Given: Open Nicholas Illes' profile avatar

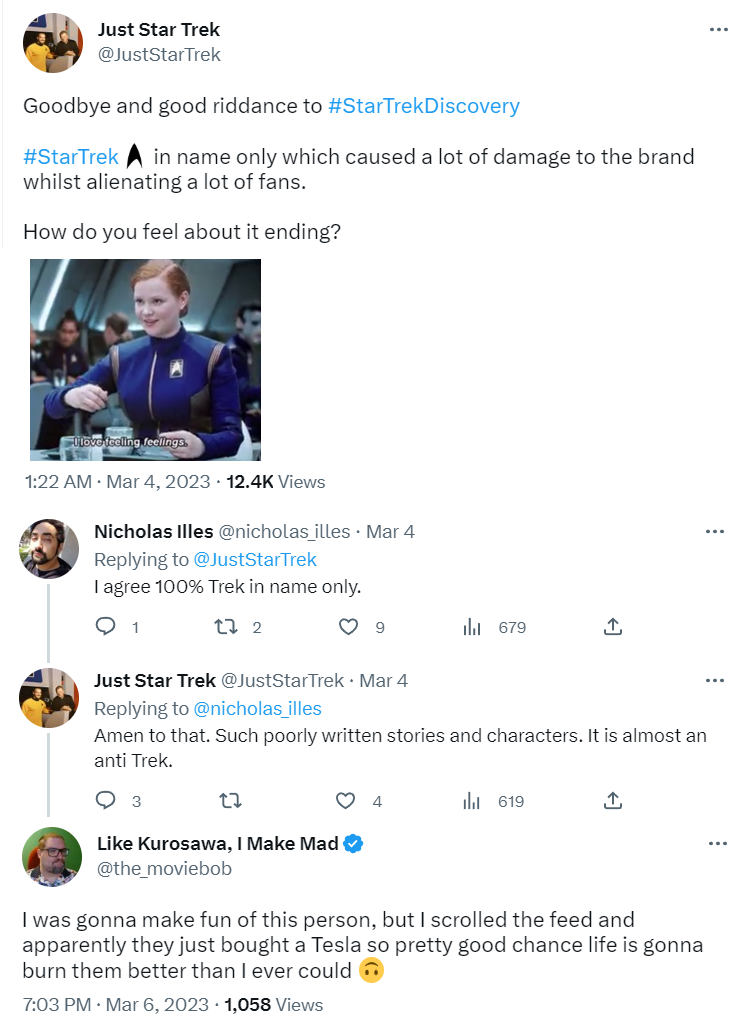Looking at the screenshot, I should (49, 549).
